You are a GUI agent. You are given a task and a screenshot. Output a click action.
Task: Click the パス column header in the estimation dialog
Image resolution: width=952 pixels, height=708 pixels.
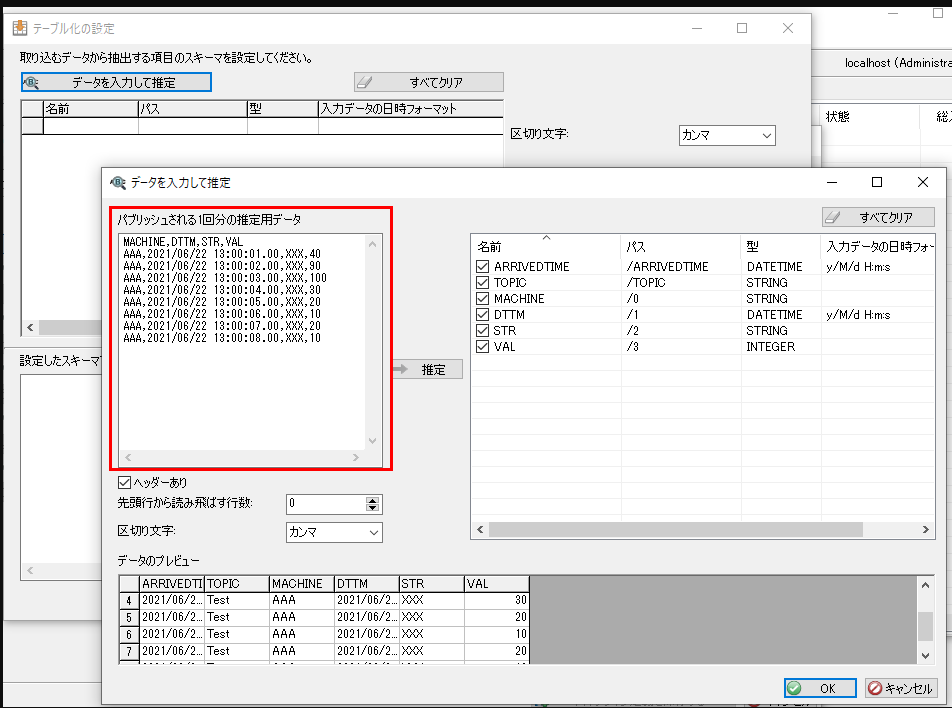click(681, 247)
